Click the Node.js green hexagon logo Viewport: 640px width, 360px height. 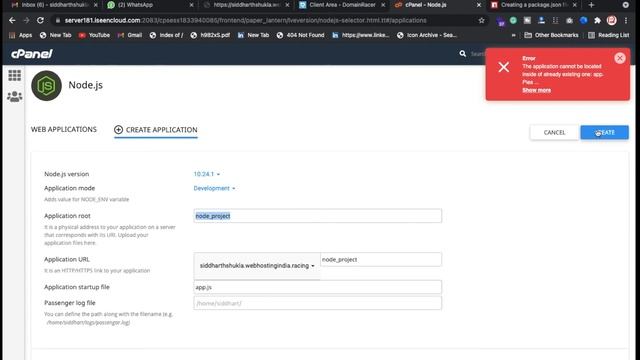click(x=47, y=86)
